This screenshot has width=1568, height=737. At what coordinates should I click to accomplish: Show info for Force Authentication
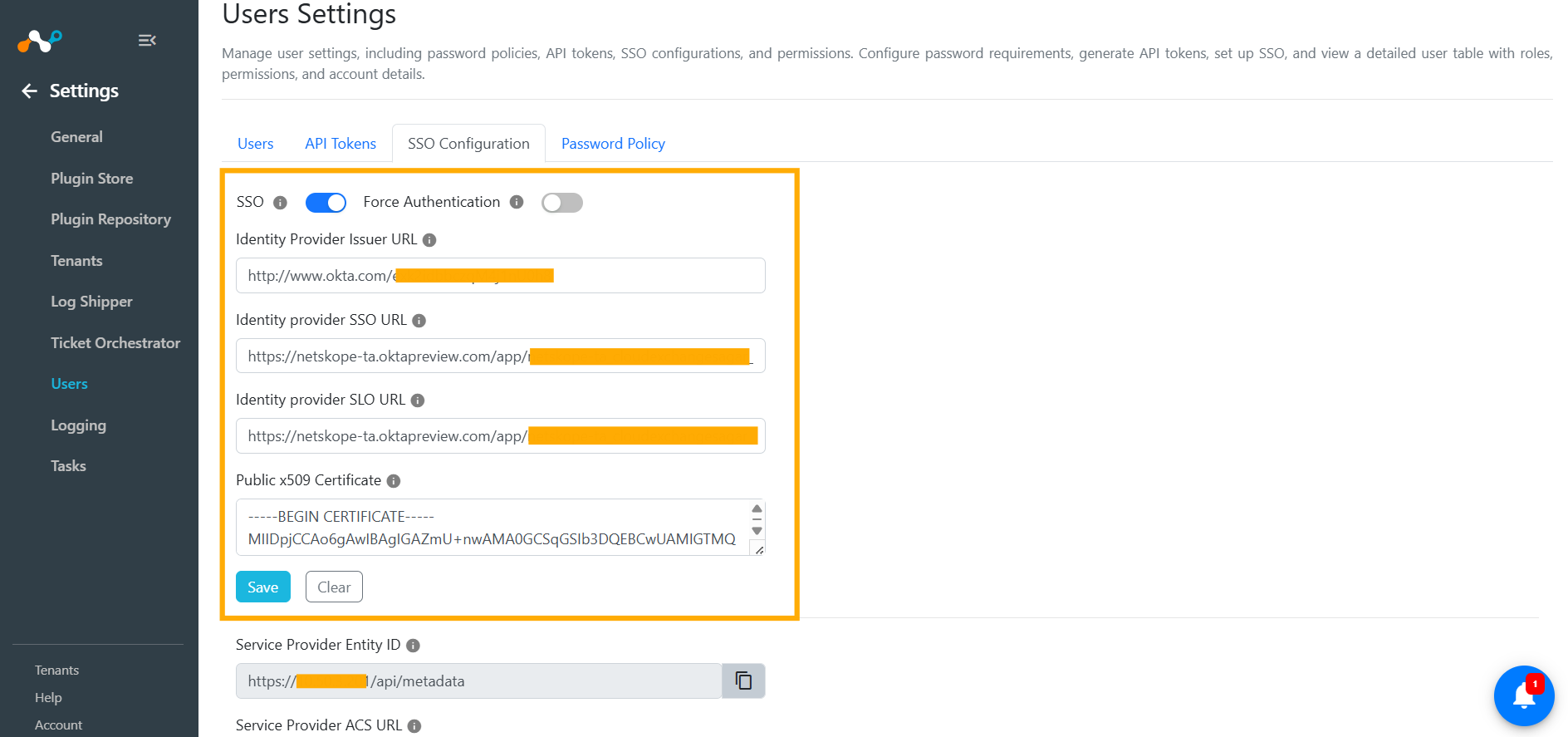tap(517, 202)
